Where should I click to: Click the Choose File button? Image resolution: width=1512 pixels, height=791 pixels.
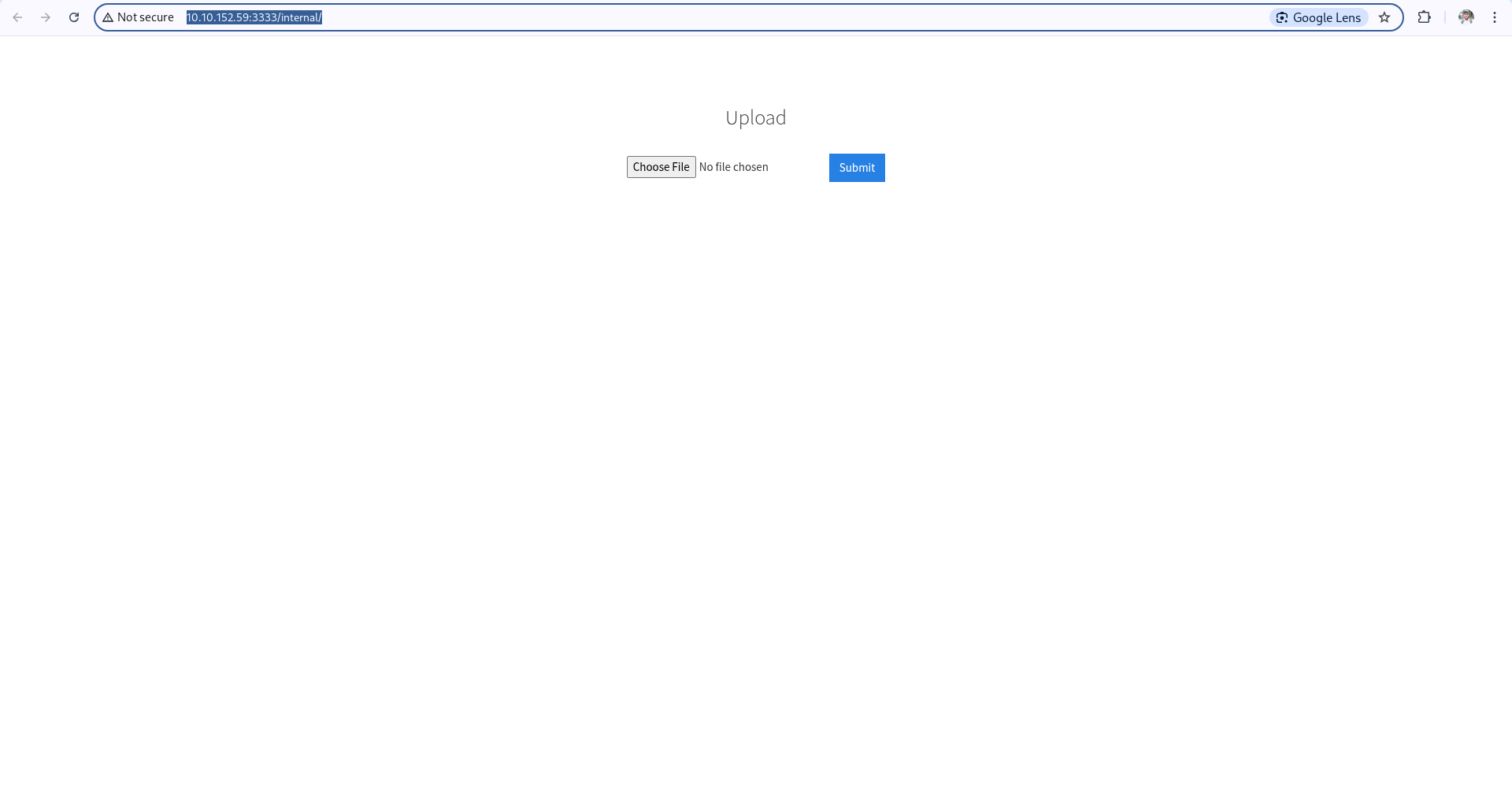(661, 167)
